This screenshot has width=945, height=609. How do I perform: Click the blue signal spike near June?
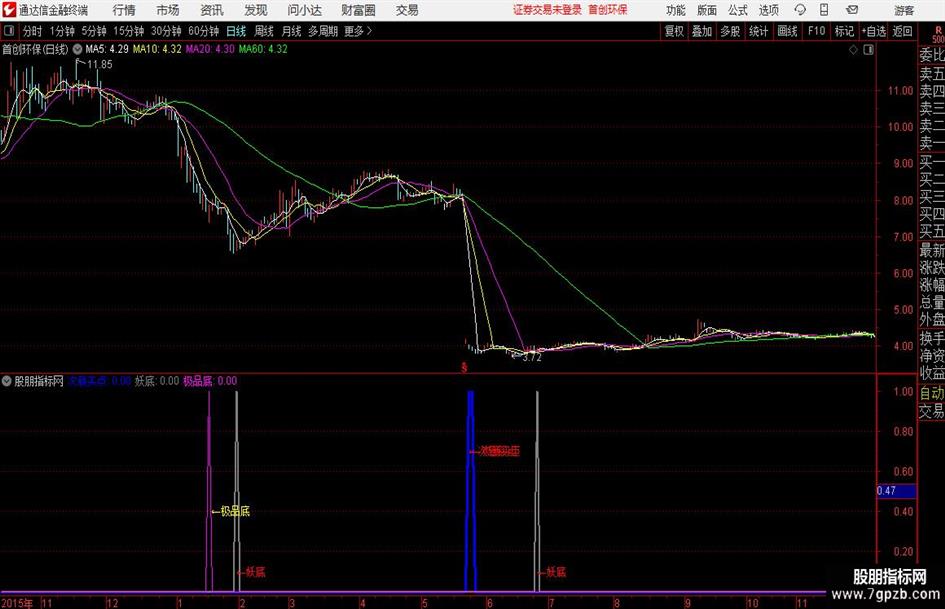point(471,491)
